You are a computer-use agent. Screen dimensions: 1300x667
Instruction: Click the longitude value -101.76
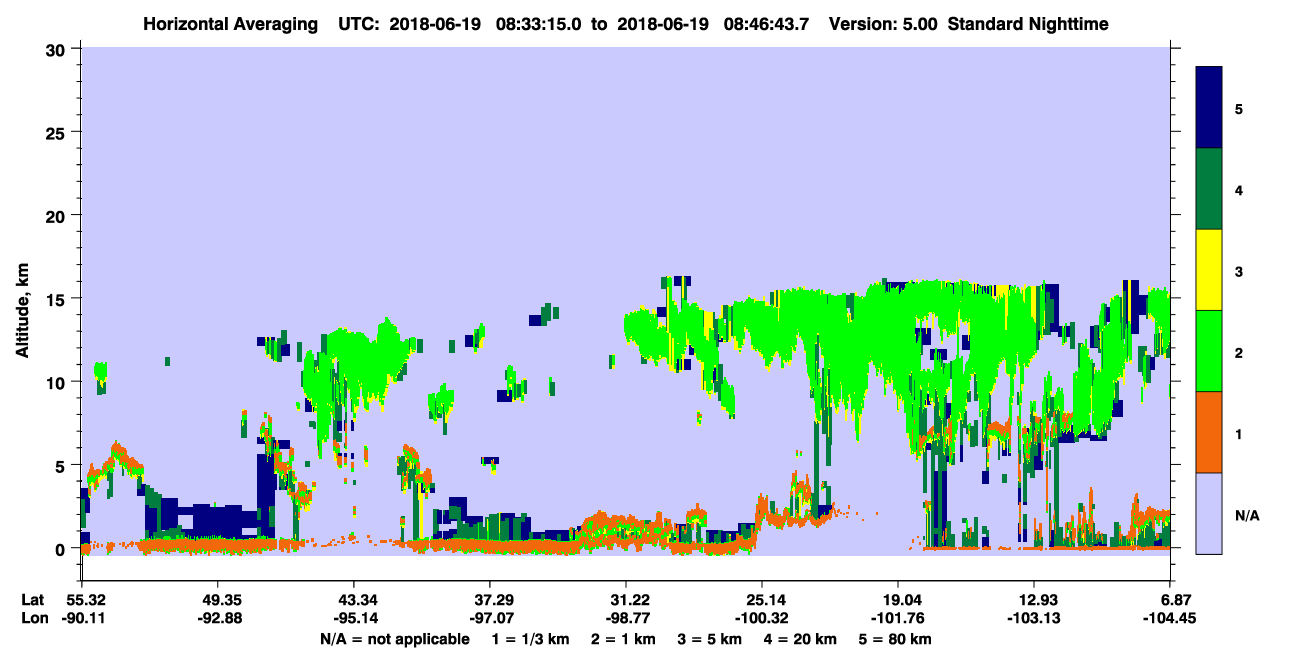[x=897, y=619]
